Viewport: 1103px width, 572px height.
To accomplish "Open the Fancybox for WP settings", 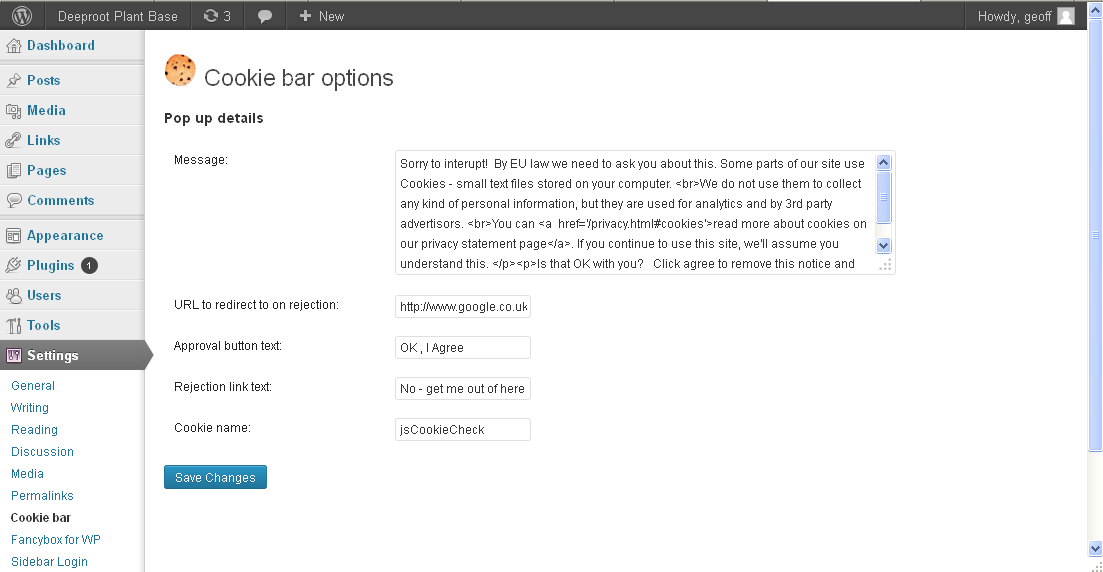I will point(56,540).
